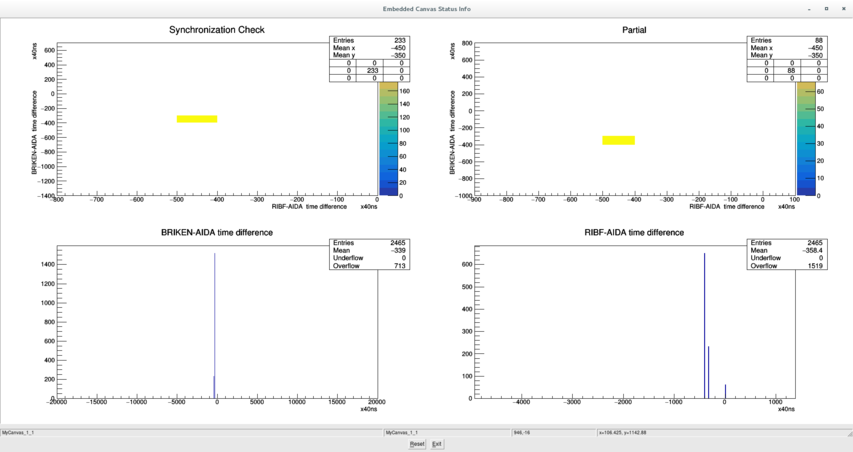Select the RIBF-AIDA histogram statistics box
The height and width of the screenshot is (452, 853).
787,254
